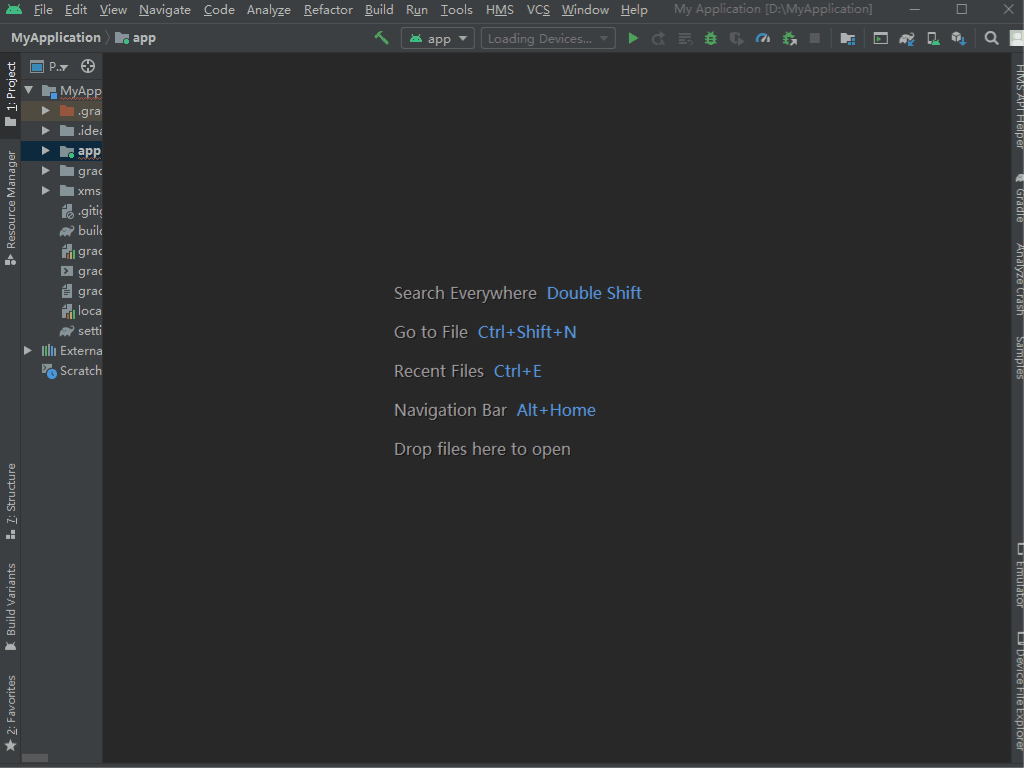Open the Profiler gauge icon
Image resolution: width=1024 pixels, height=768 pixels.
pyautogui.click(x=763, y=39)
